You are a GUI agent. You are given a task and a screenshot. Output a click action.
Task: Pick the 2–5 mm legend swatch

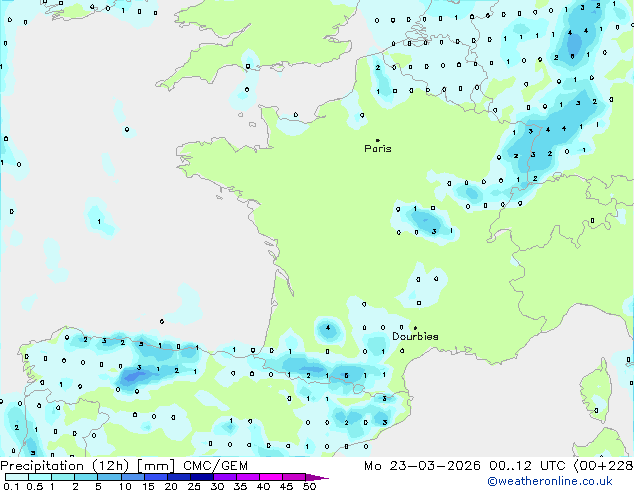(x=86, y=477)
